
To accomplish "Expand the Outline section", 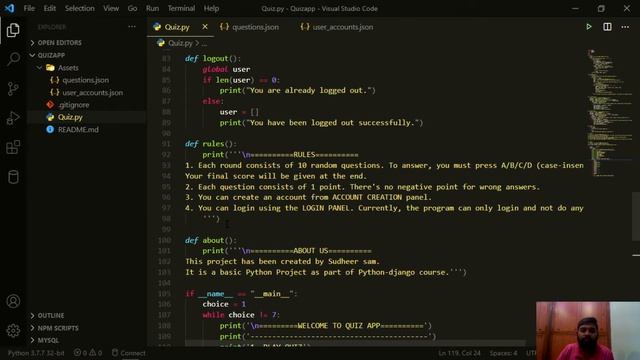I will (x=51, y=316).
